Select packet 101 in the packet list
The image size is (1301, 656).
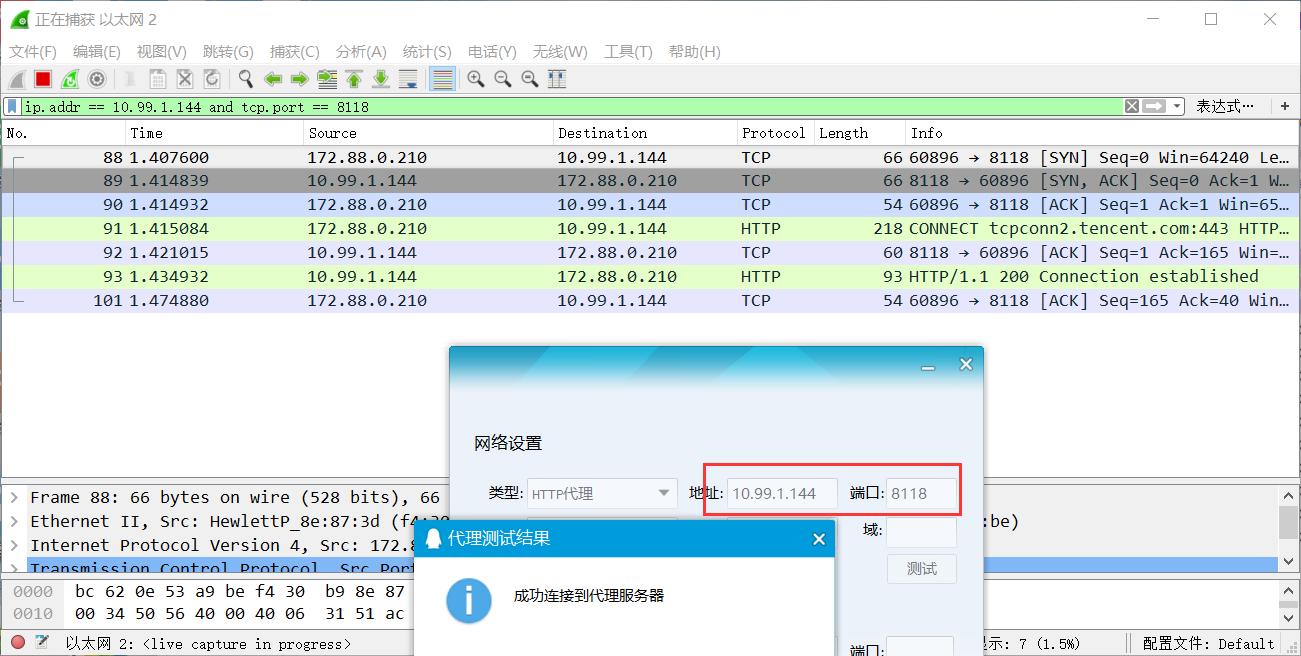pyautogui.click(x=650, y=301)
